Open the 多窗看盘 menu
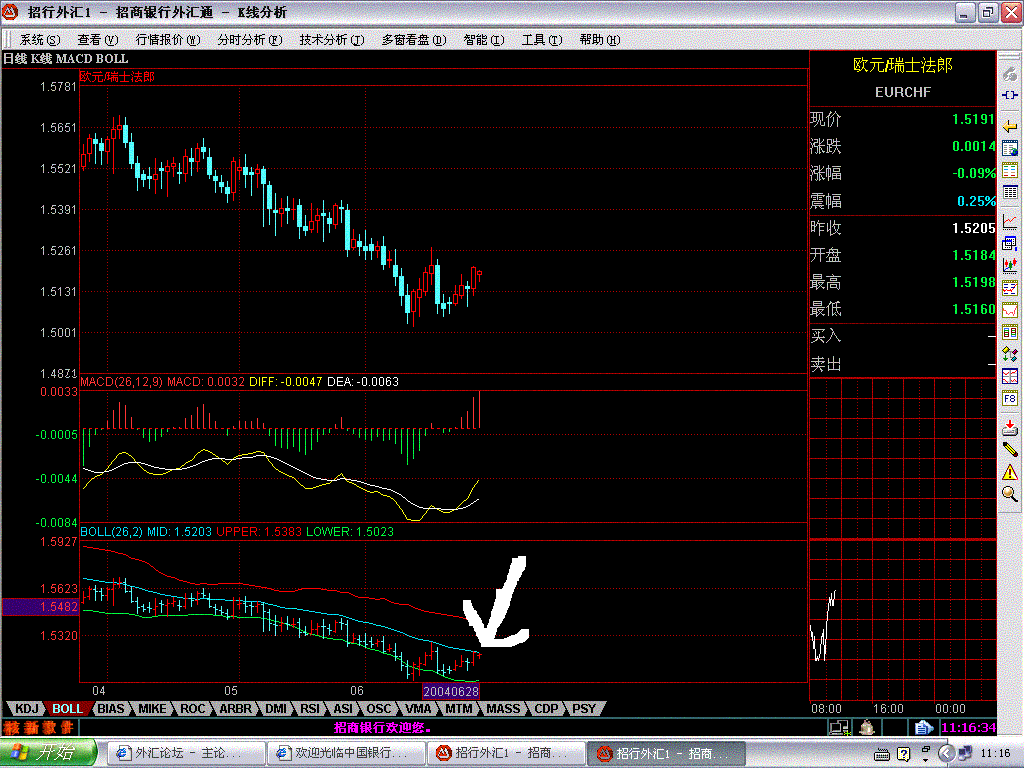The height and width of the screenshot is (768, 1024). coord(412,40)
